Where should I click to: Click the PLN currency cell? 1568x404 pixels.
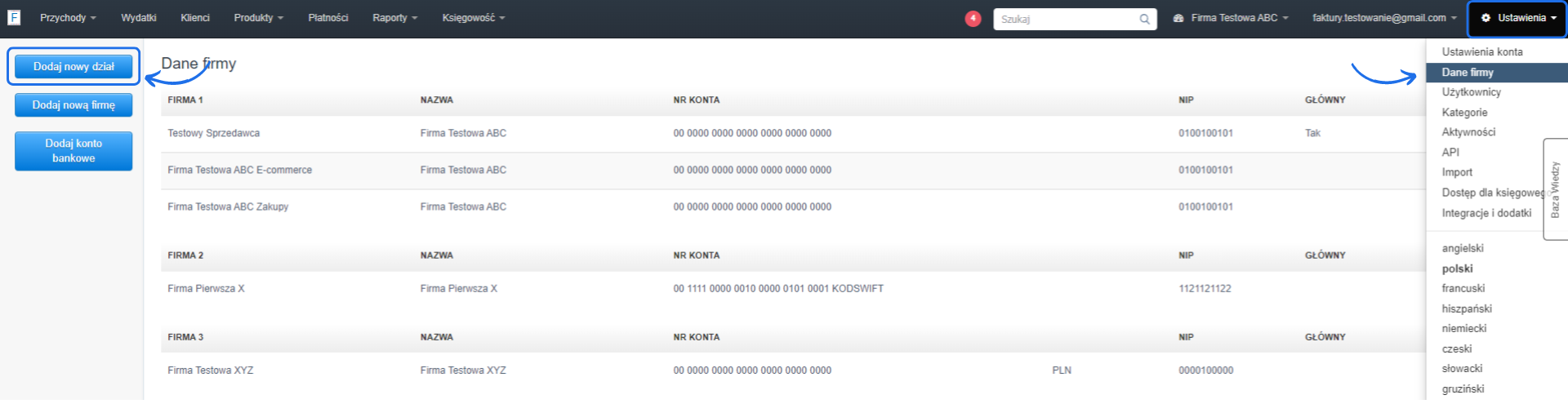pos(1062,370)
